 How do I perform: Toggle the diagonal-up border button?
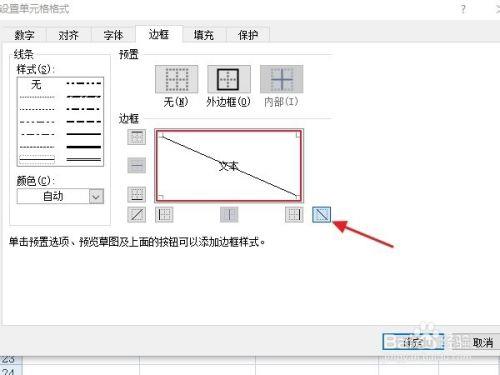click(x=137, y=215)
